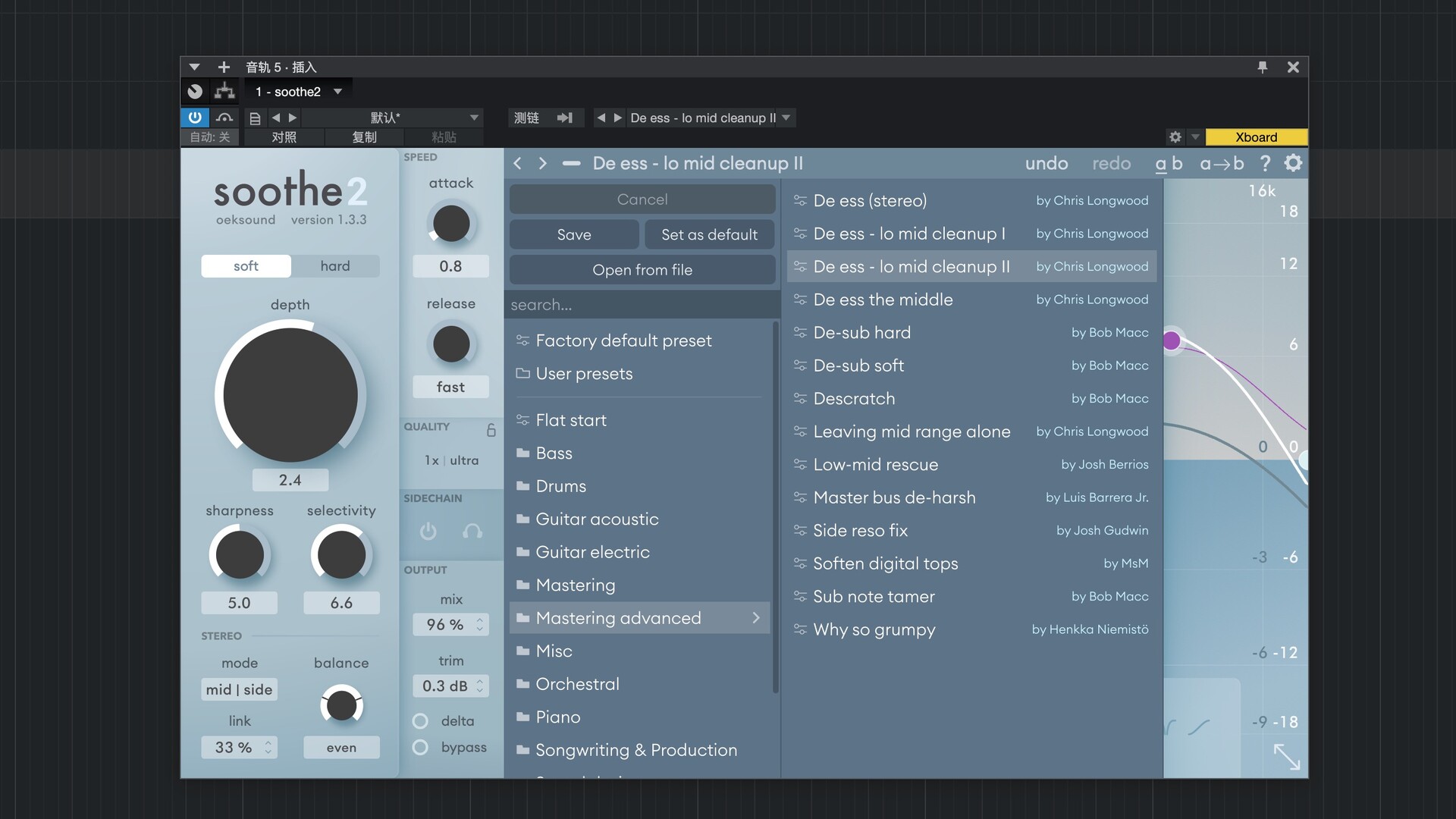Select the Low-mid rescue preset
This screenshot has width=1456, height=819.
pos(875,464)
